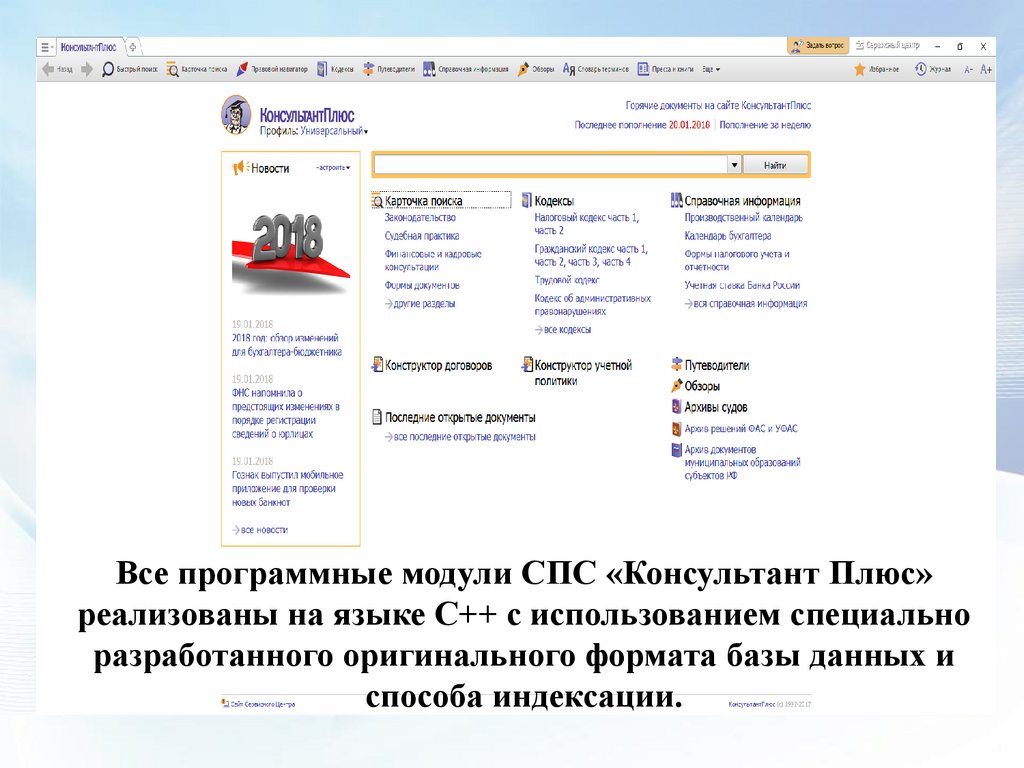Expand the Профиль: Универсальный dropdown
The image size is (1024, 768).
click(313, 131)
